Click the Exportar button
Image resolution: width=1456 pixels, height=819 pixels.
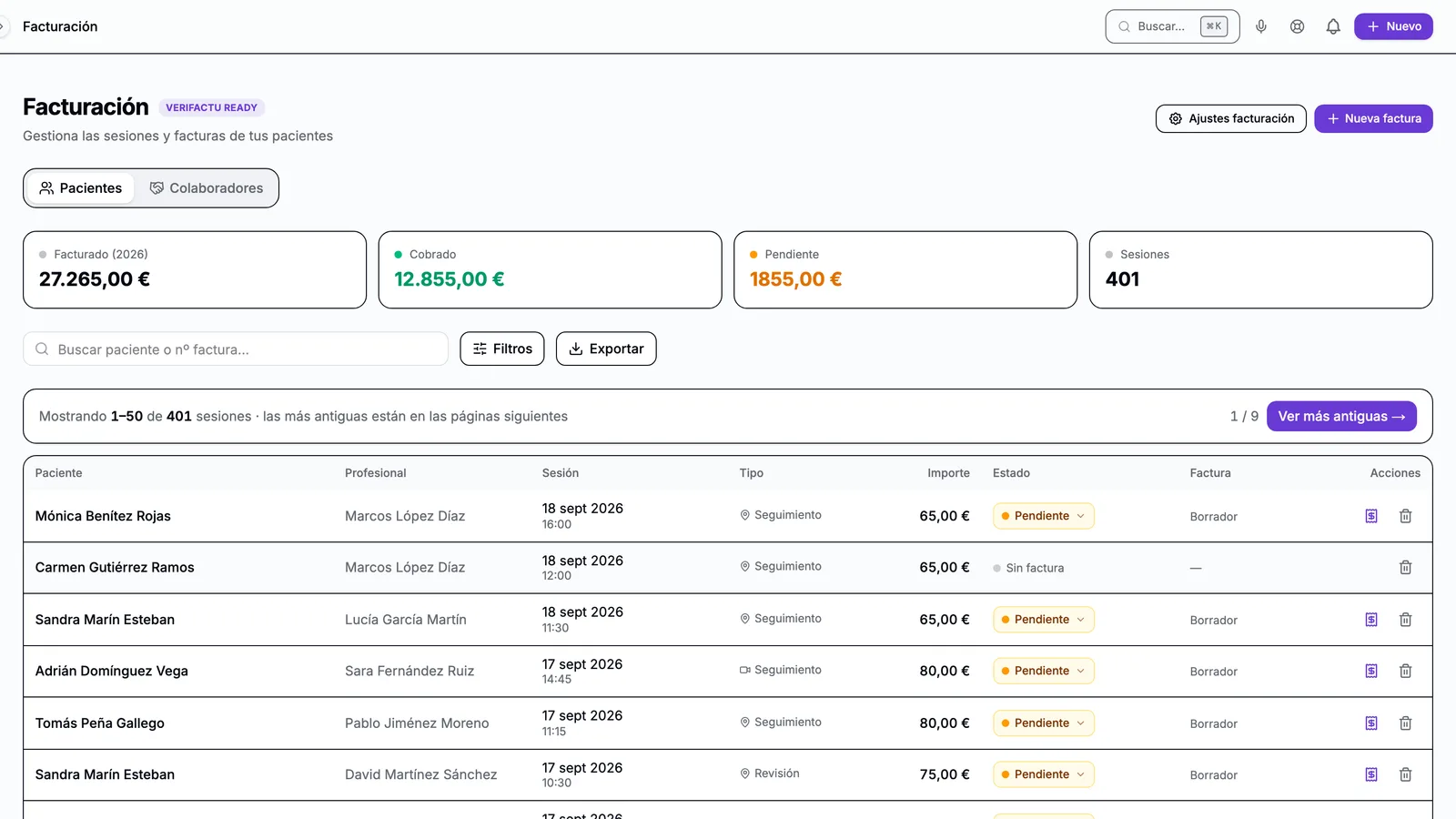[x=606, y=349]
